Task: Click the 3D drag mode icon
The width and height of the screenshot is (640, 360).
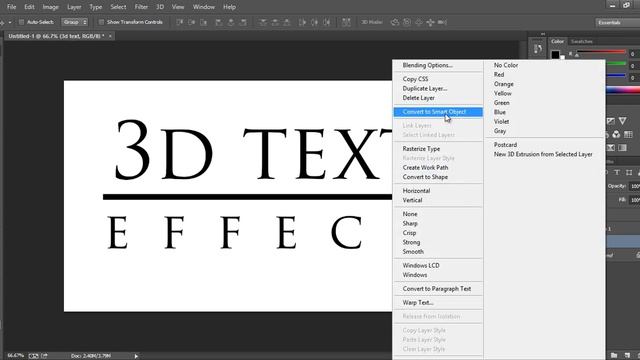Action: pyautogui.click(x=418, y=22)
